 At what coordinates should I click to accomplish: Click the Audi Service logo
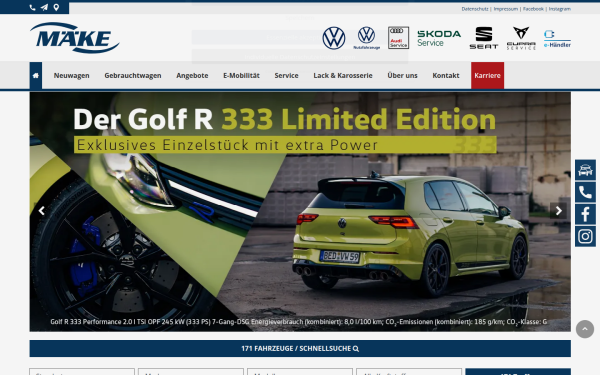click(398, 38)
